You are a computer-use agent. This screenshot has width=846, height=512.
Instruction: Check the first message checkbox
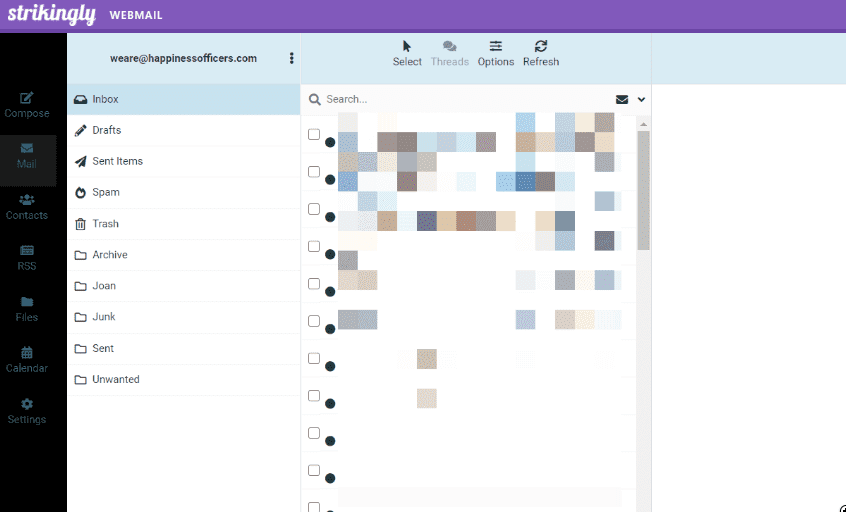coord(314,134)
